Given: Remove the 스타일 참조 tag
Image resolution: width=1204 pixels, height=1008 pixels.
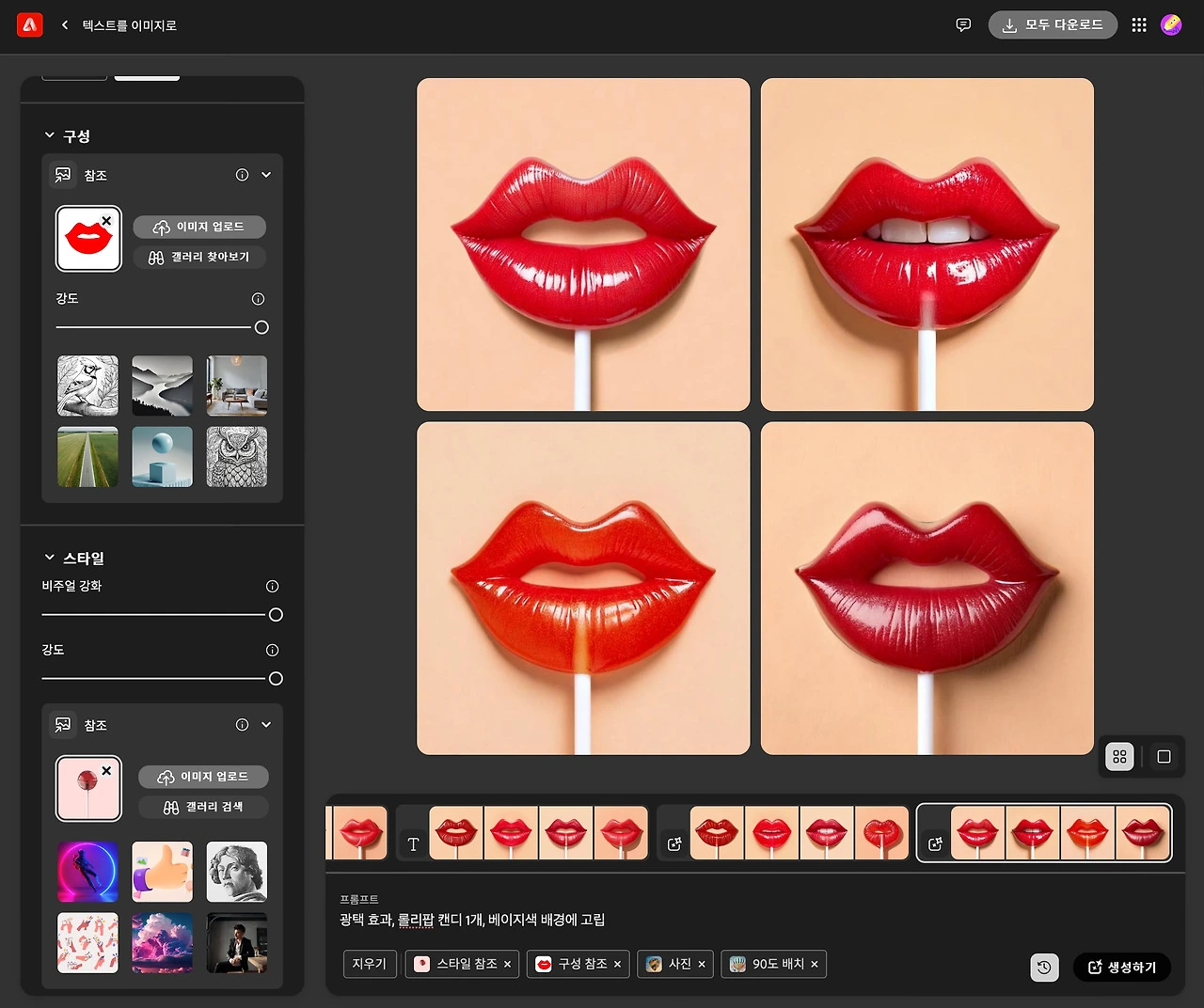Looking at the screenshot, I should 508,964.
